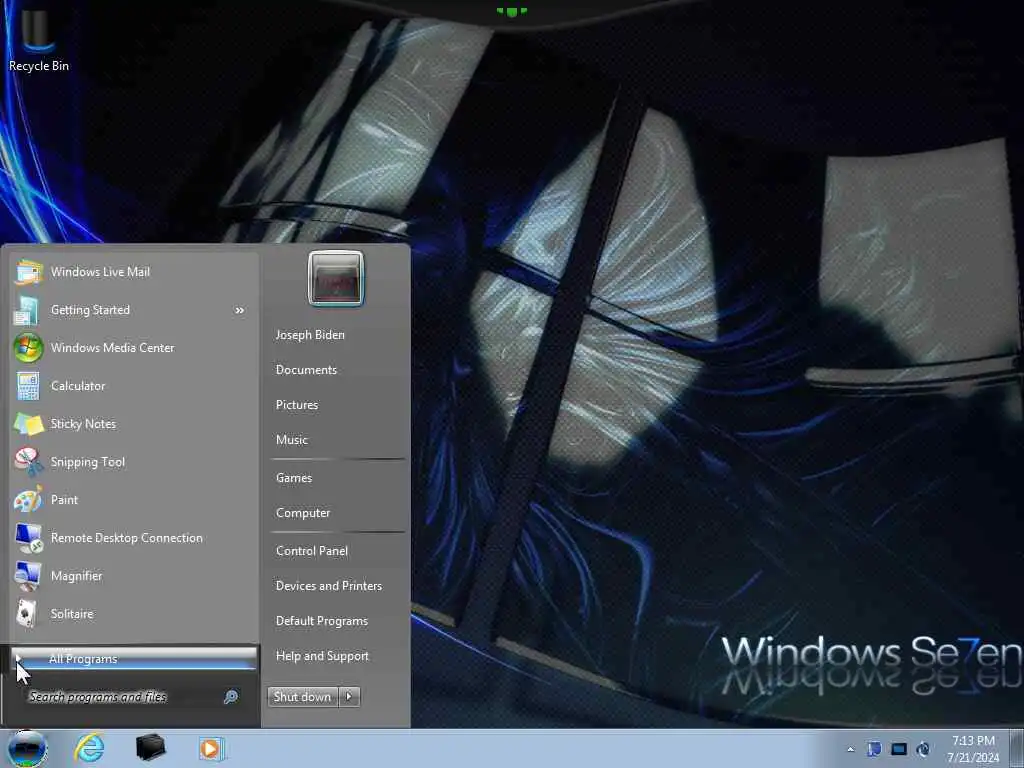1024x768 pixels.
Task: Open Control Panel
Action: pyautogui.click(x=312, y=551)
